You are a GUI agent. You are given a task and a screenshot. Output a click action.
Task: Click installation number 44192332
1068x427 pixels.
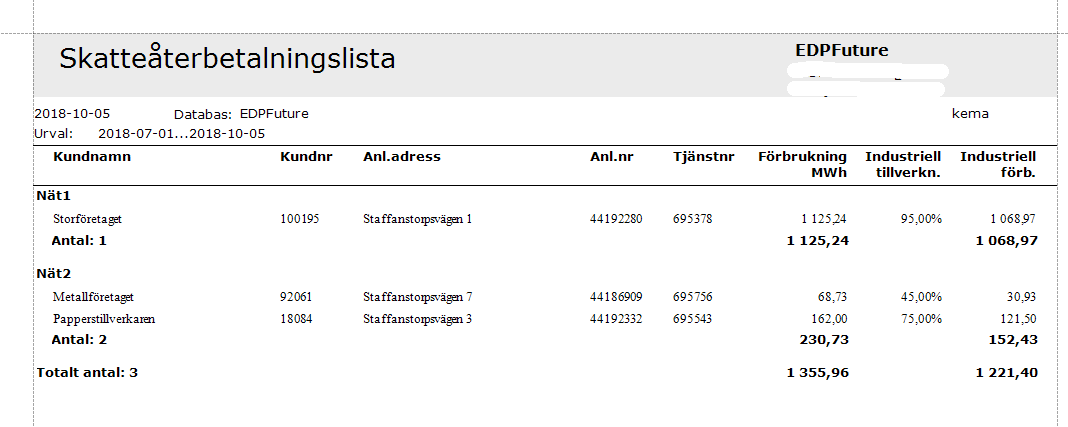tap(616, 319)
